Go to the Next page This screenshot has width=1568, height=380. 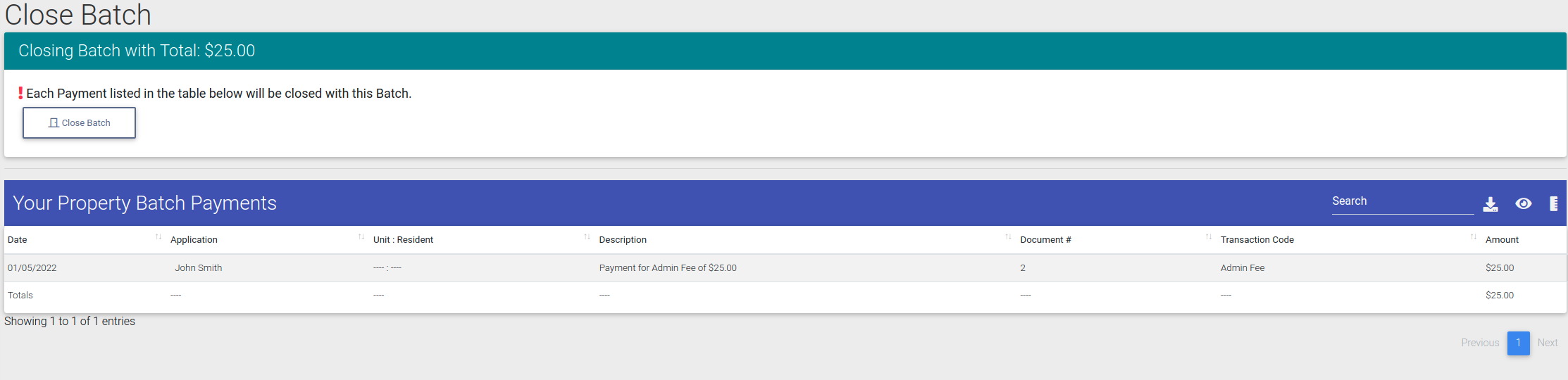[1548, 343]
